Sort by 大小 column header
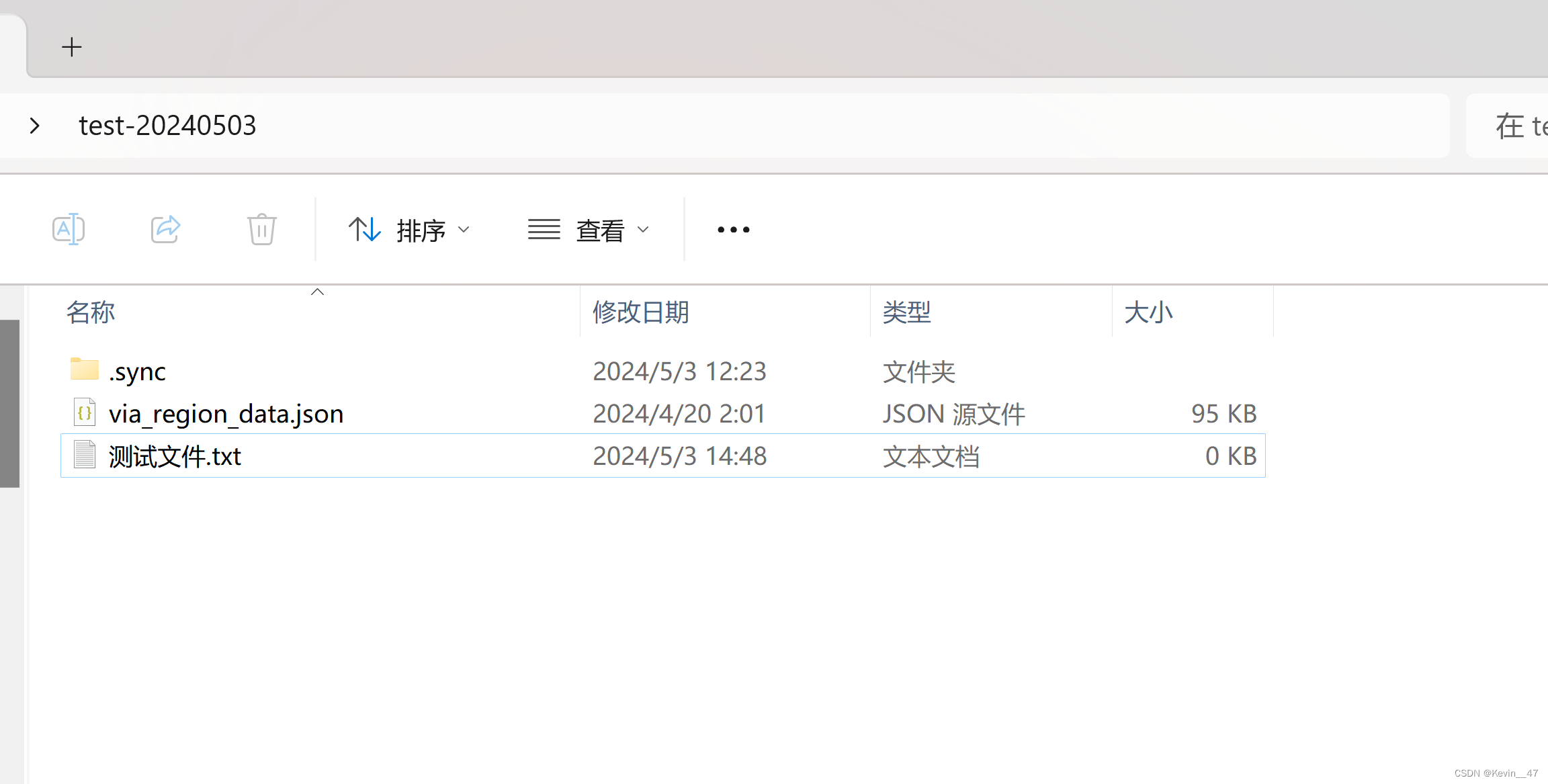This screenshot has height=784, width=1548. coord(1148,312)
